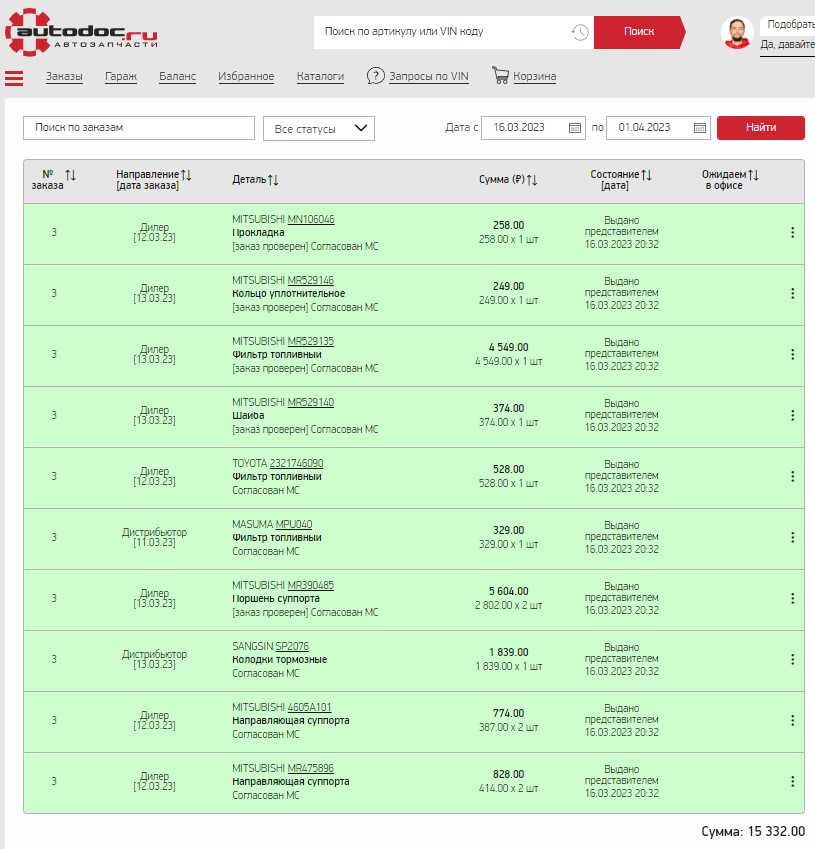The image size is (815, 849).
Task: Sort by order number column arrows
Action: coord(70,175)
